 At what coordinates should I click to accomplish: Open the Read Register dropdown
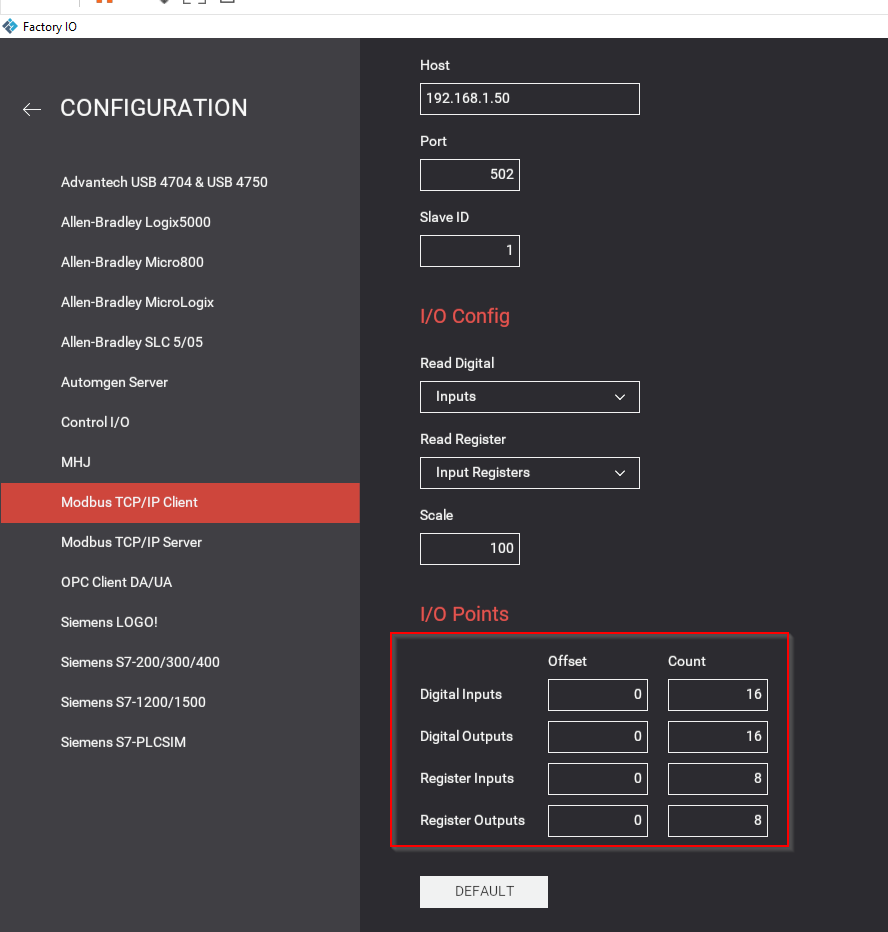[530, 473]
